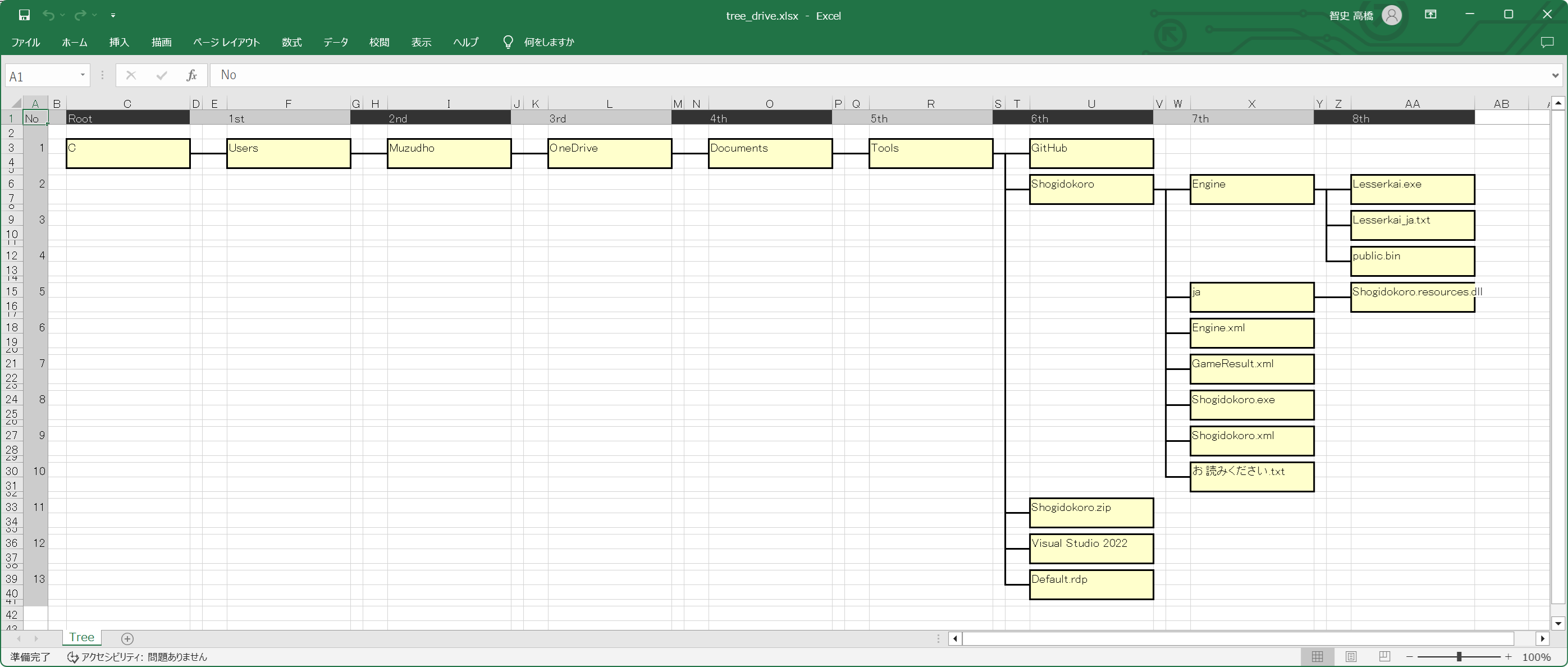This screenshot has width=1568, height=667.
Task: Switch to the 挿入 tab
Action: (x=118, y=42)
